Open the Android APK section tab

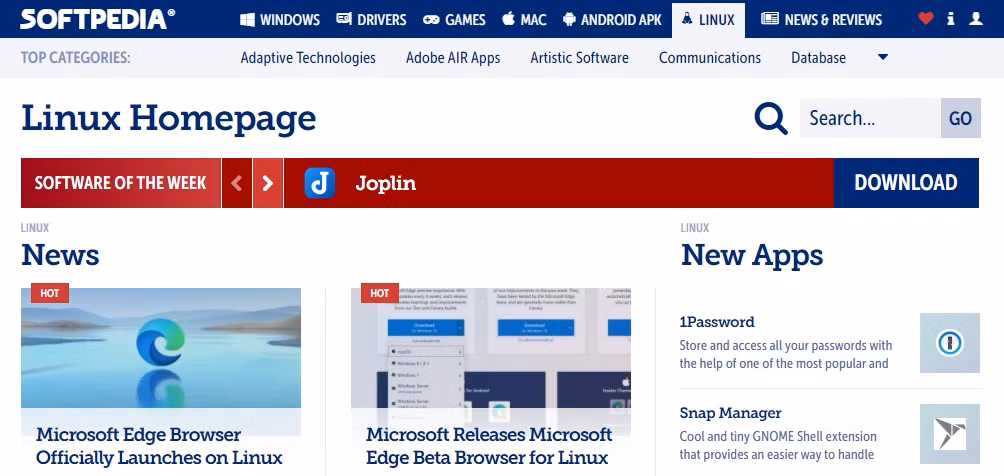click(x=612, y=20)
